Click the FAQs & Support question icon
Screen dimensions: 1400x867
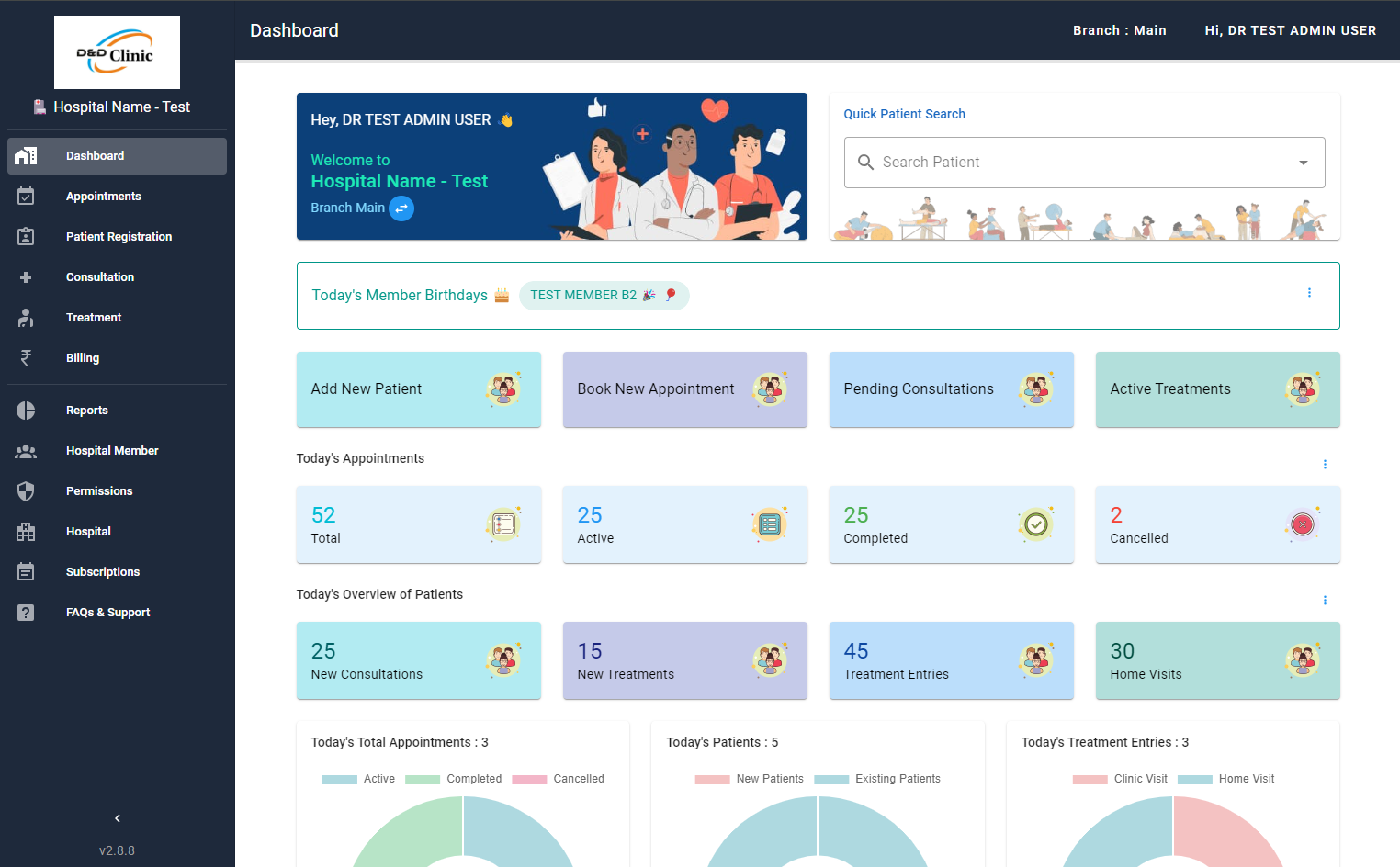click(26, 613)
